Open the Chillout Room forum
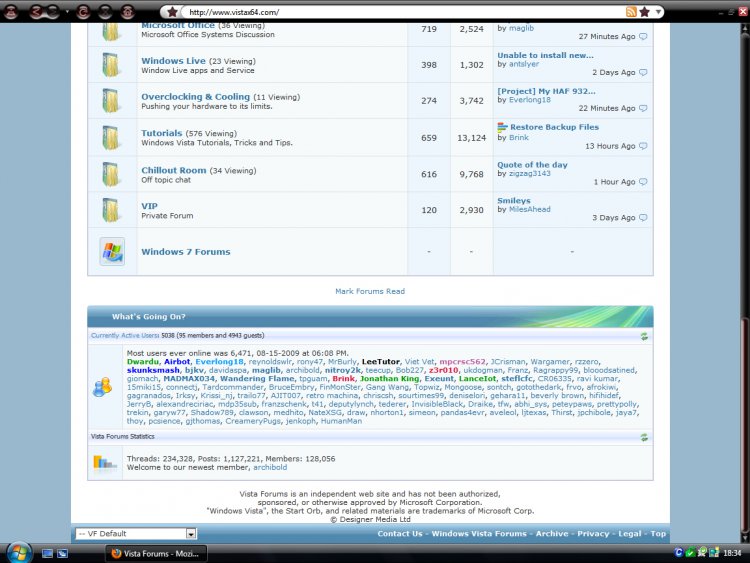750x563 pixels. [x=174, y=170]
